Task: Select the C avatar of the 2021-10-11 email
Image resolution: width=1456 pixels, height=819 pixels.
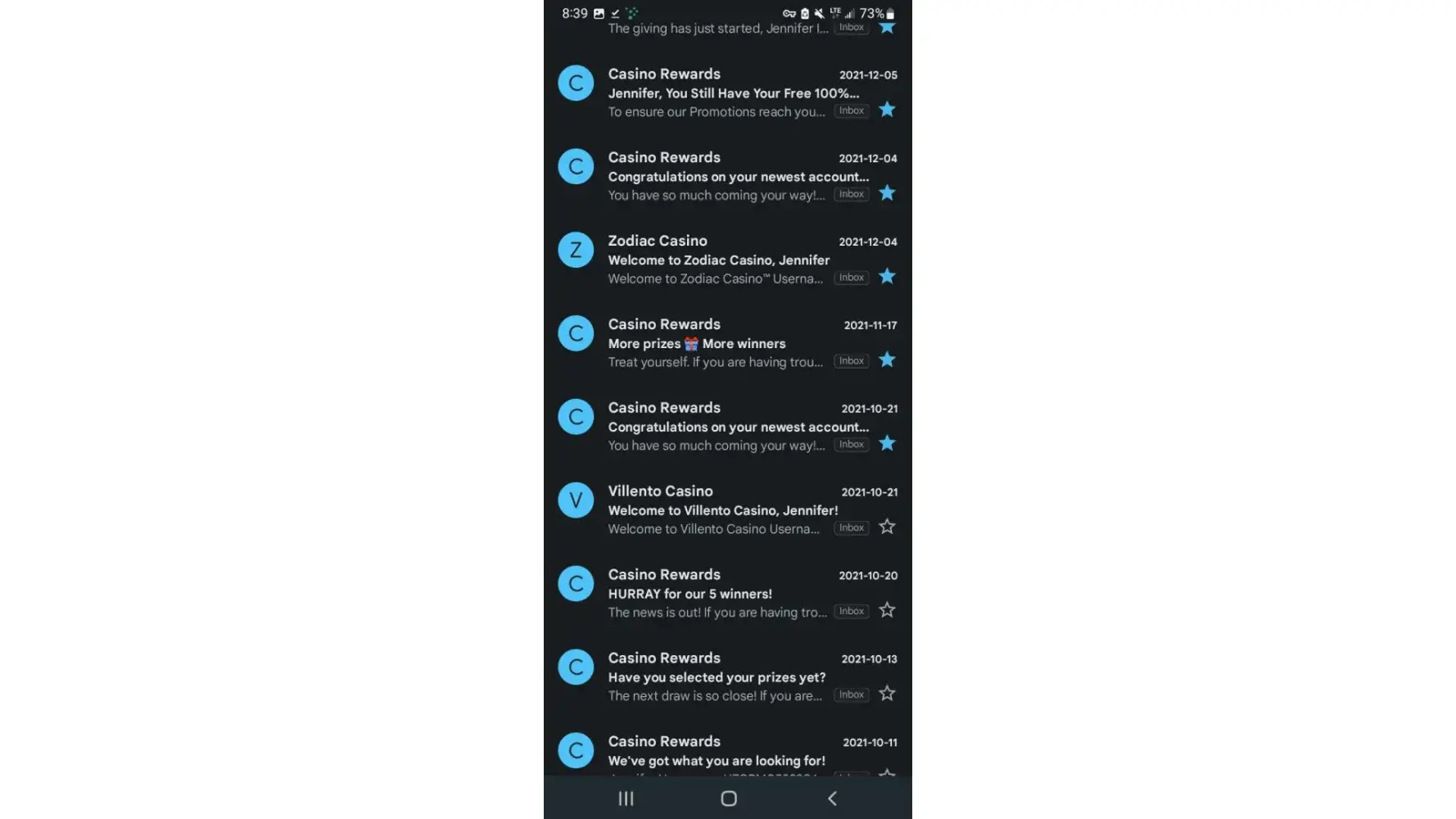Action: [x=576, y=750]
